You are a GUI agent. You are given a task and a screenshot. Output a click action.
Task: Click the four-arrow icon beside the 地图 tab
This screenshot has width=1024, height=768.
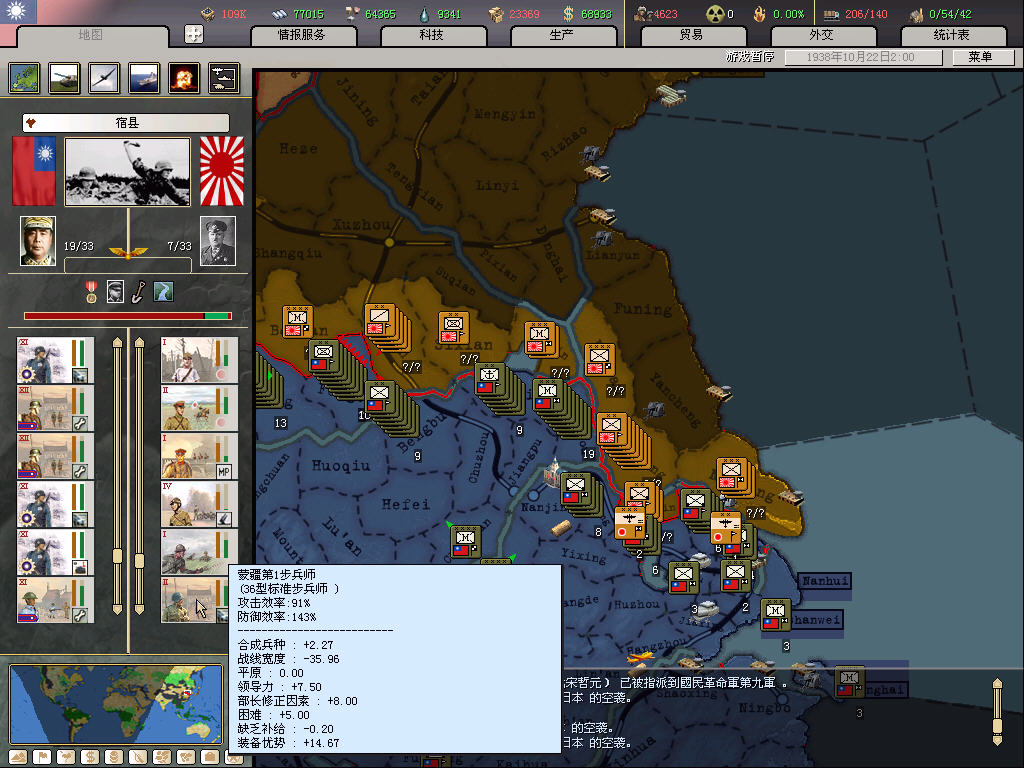194,34
